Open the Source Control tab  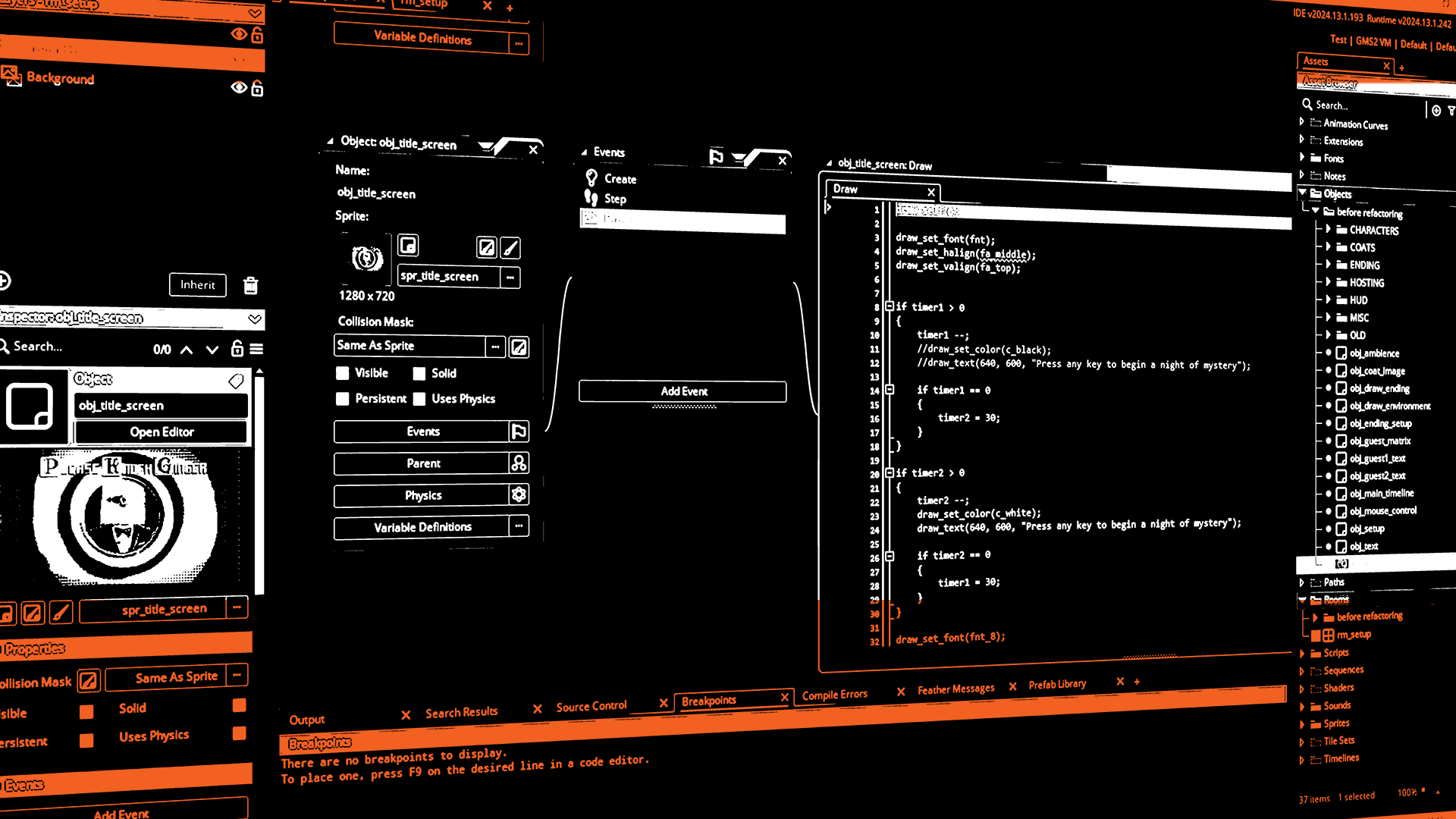click(591, 707)
